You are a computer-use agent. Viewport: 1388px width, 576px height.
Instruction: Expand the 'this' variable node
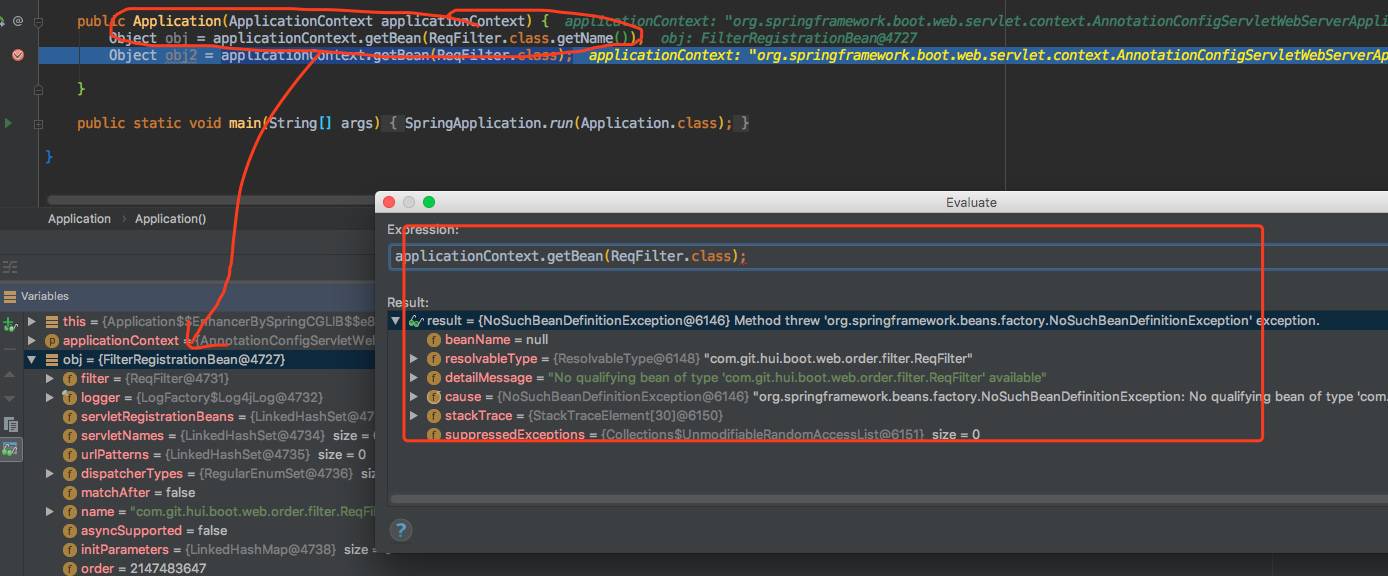click(32, 322)
